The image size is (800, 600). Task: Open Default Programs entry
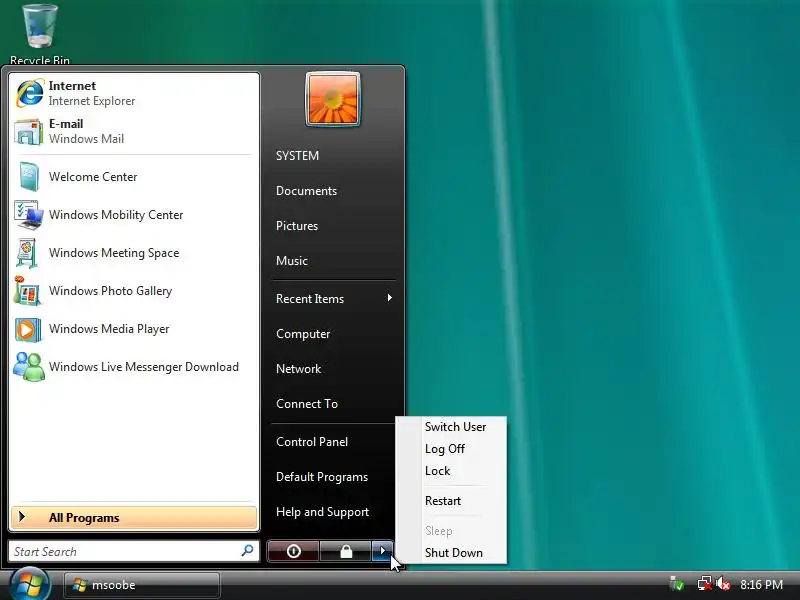(x=322, y=477)
